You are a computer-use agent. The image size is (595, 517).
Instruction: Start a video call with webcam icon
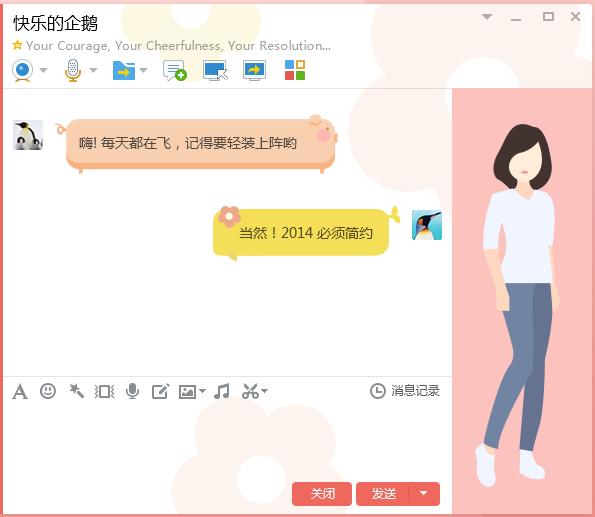22,71
